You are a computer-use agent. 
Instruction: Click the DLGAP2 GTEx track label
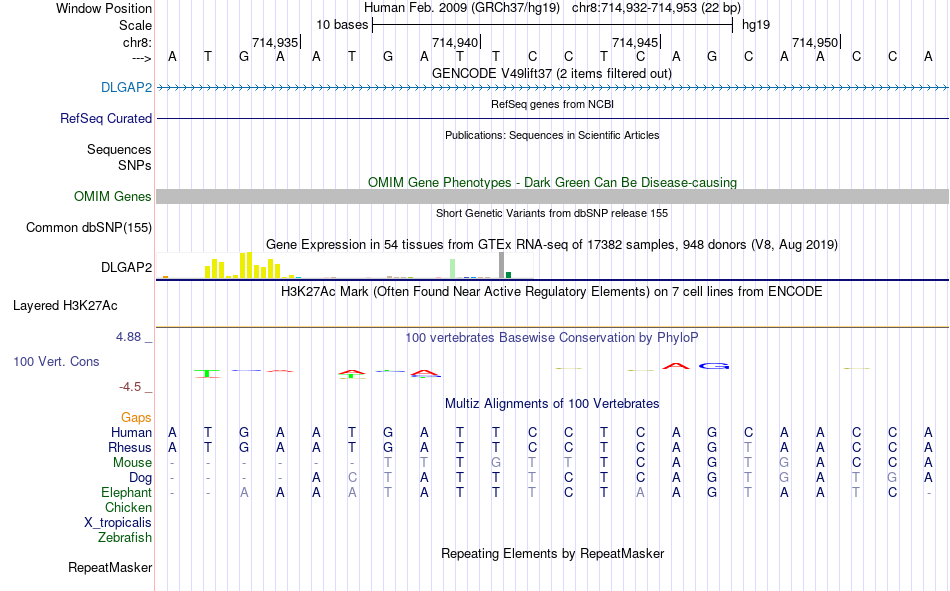(126, 267)
